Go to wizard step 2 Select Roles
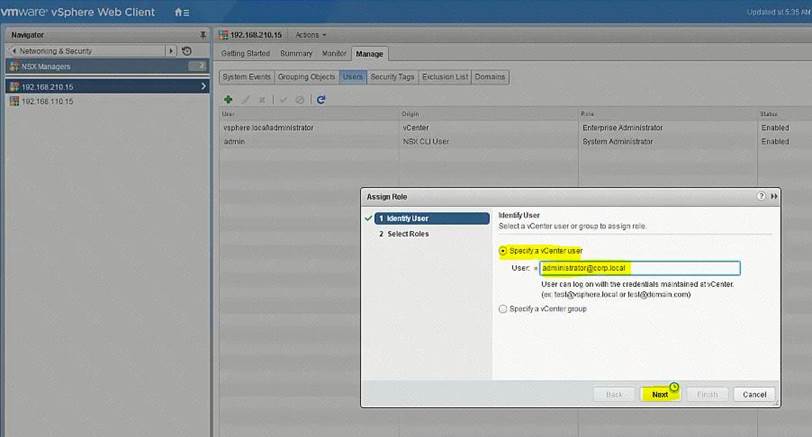Viewport: 812px width, 437px height. pos(408,234)
